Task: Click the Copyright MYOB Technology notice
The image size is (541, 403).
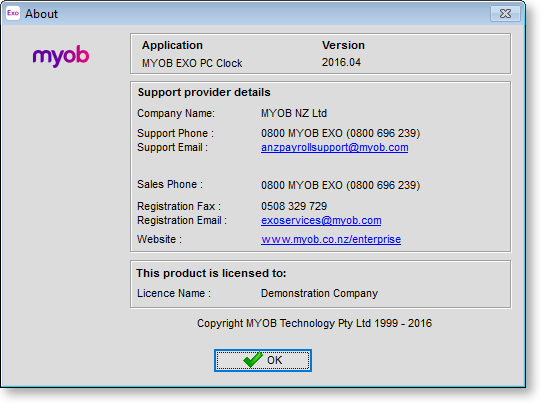Action: (x=314, y=323)
